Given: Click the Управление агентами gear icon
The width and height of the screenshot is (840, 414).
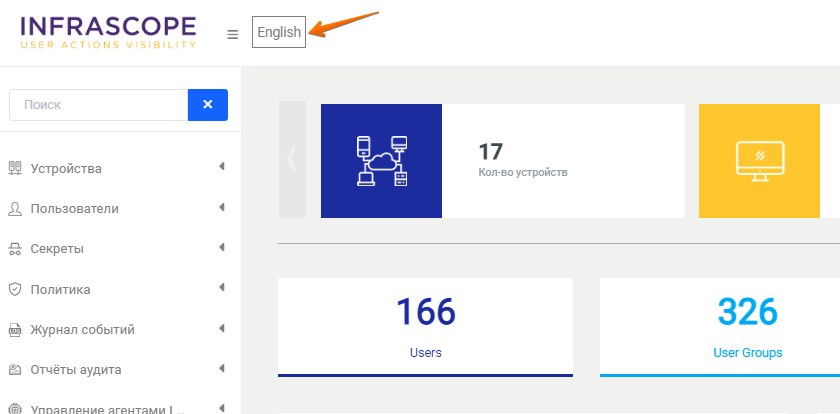Looking at the screenshot, I should point(15,409).
